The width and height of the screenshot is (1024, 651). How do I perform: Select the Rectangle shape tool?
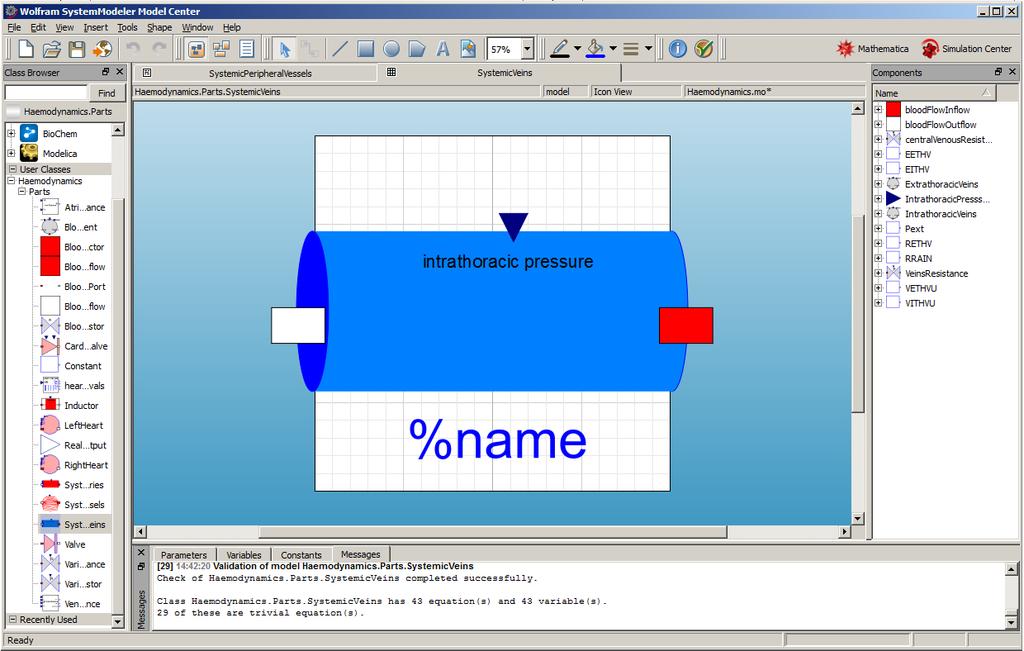coord(366,49)
